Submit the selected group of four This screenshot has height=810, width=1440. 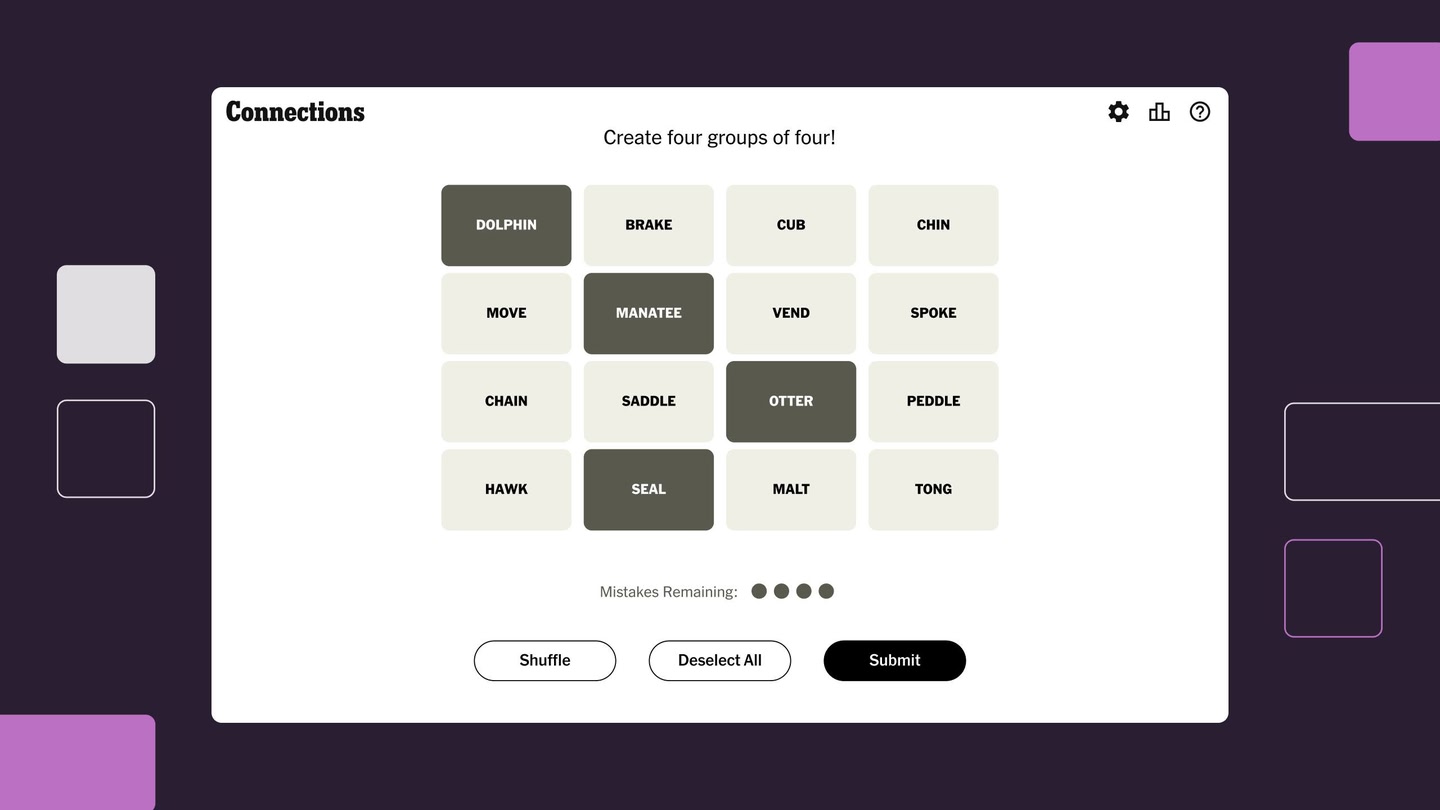coord(894,660)
